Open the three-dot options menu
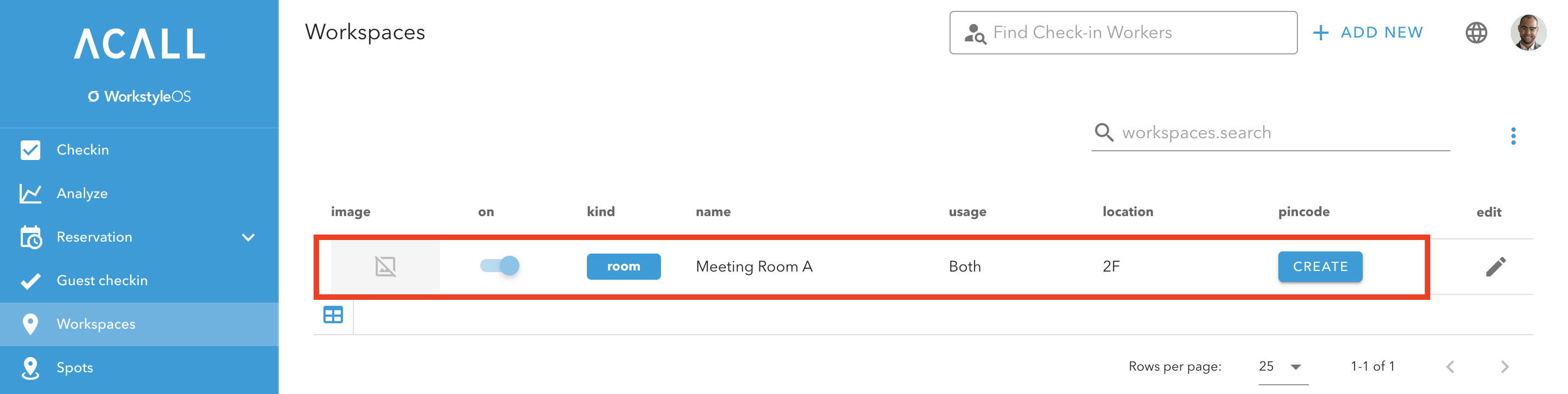This screenshot has width=1568, height=394. tap(1512, 136)
